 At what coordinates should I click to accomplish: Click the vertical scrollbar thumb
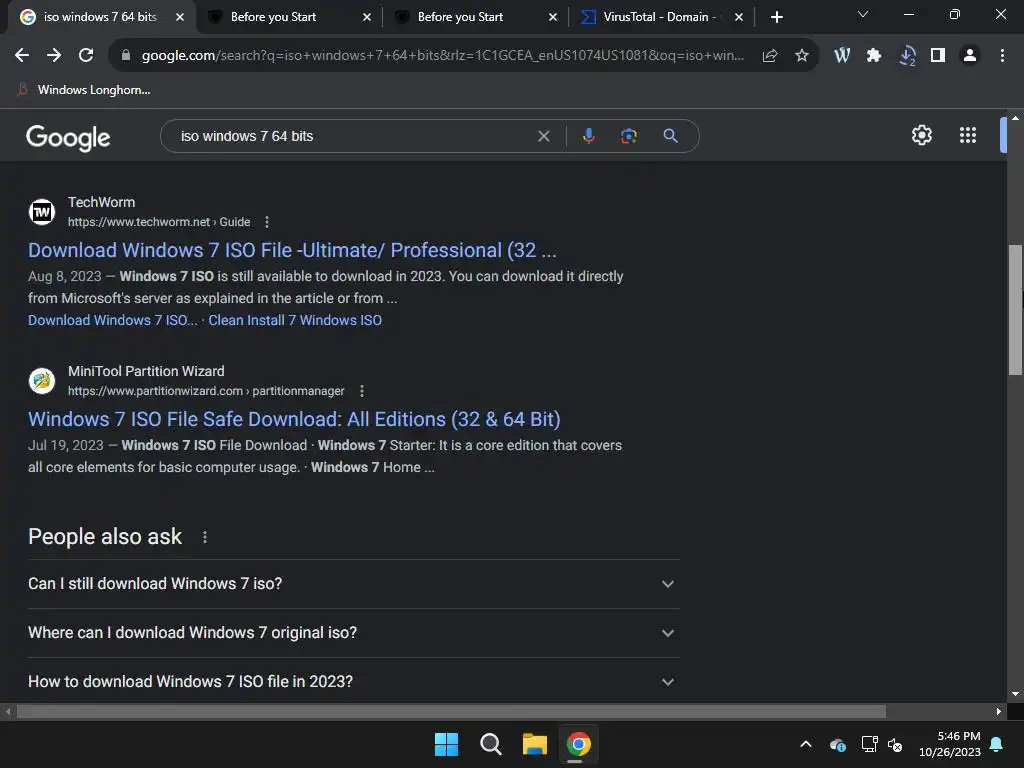tap(1015, 310)
